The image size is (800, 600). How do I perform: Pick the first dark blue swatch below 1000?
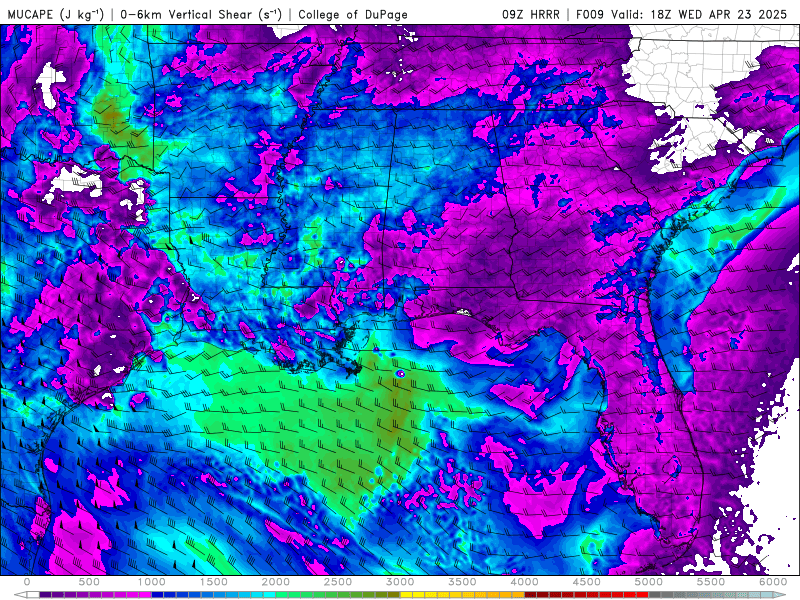(x=158, y=594)
